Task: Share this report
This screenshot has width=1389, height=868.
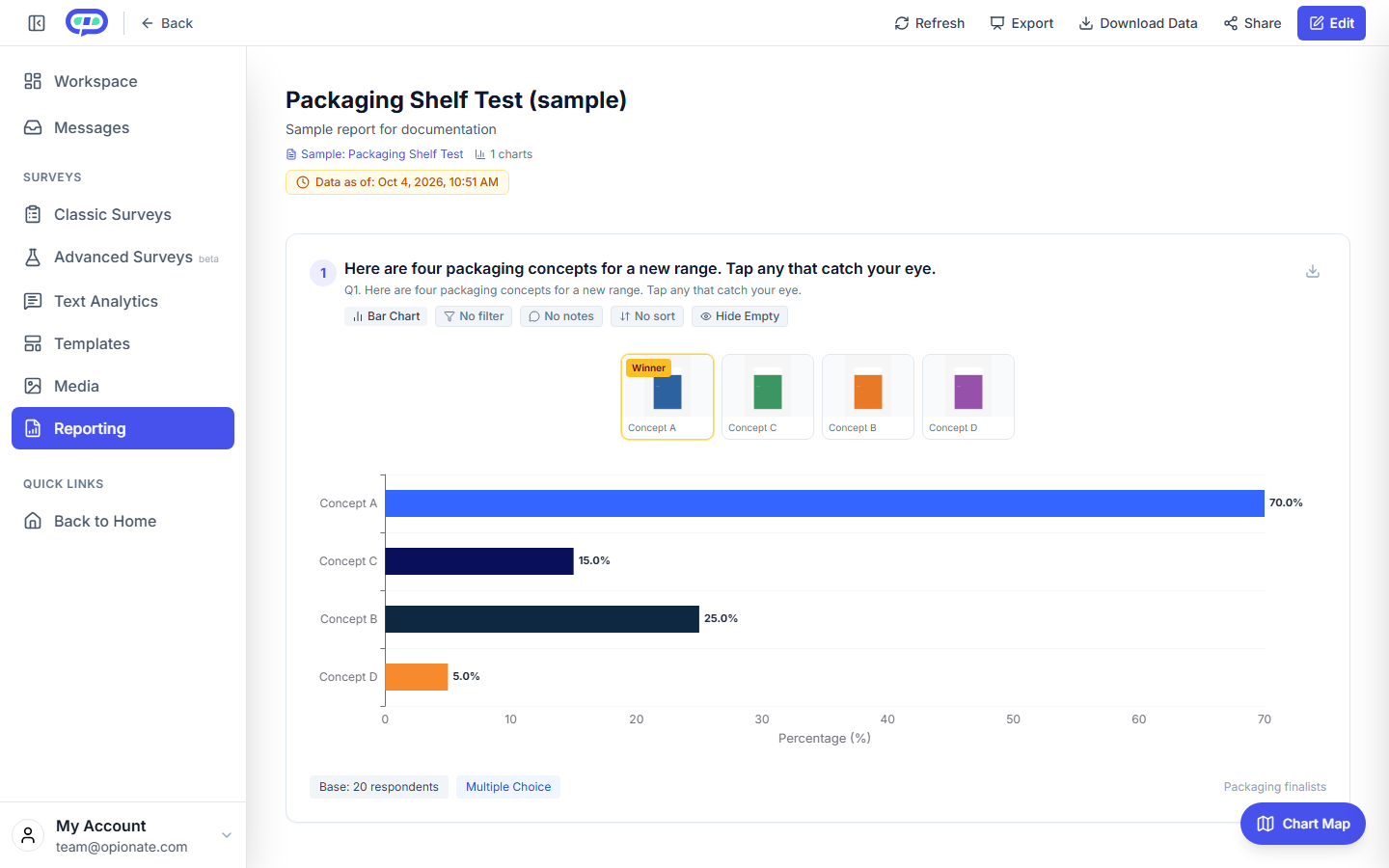Action: 1252,23
